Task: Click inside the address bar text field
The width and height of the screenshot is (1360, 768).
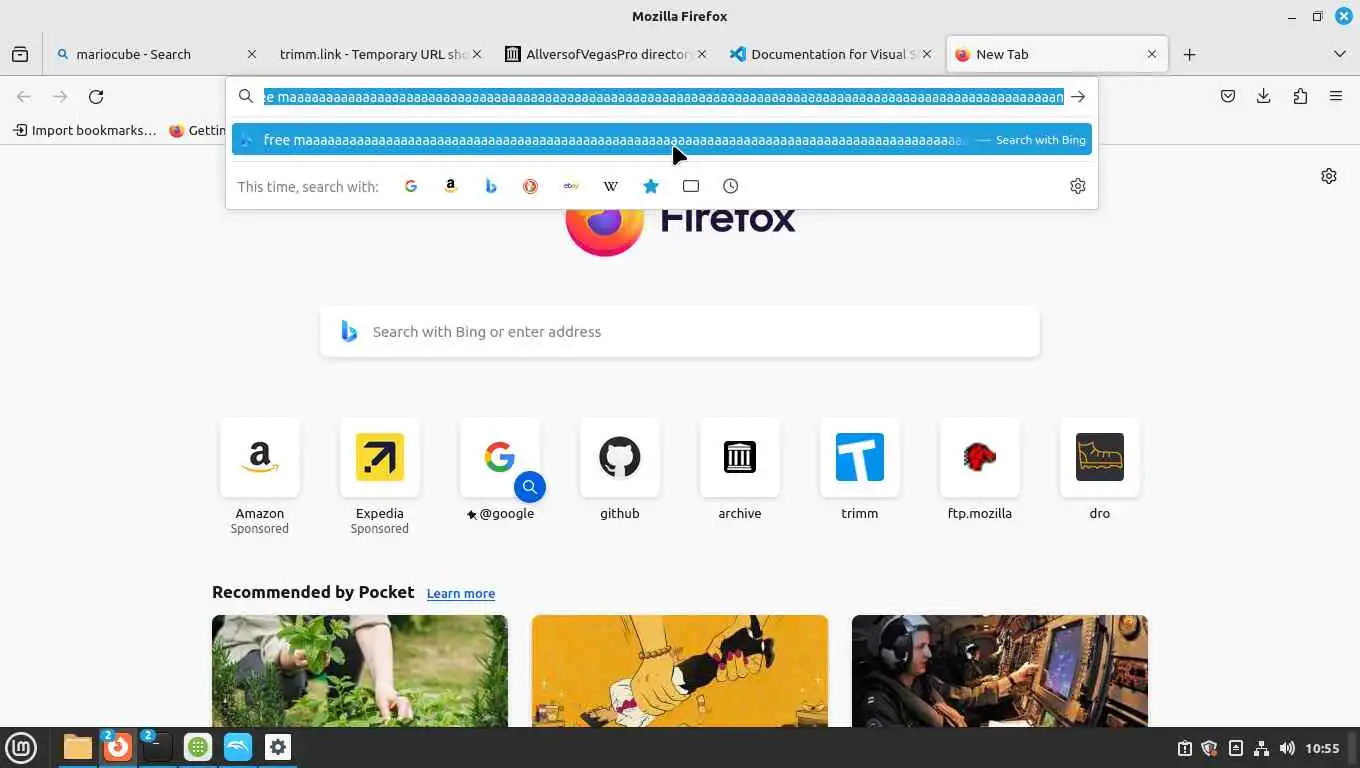Action: [x=663, y=97]
